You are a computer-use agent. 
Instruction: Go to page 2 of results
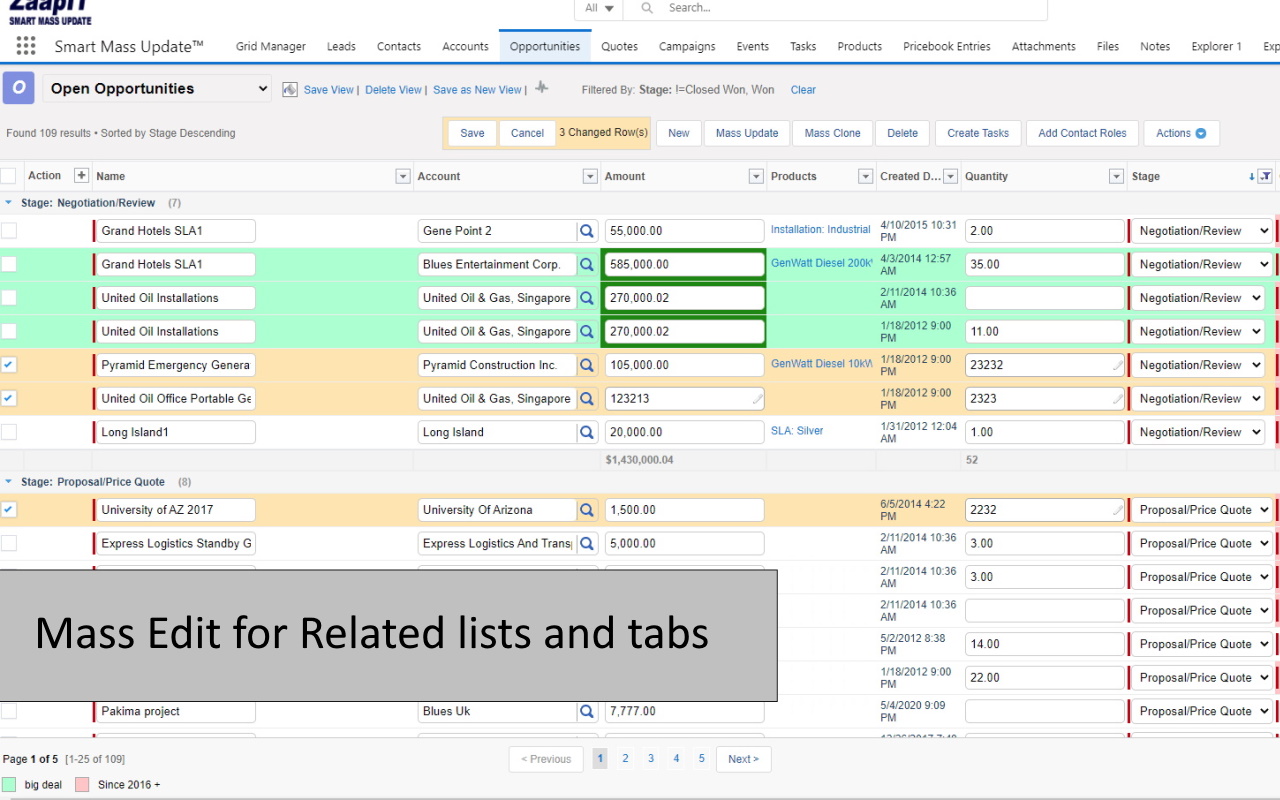(x=625, y=759)
